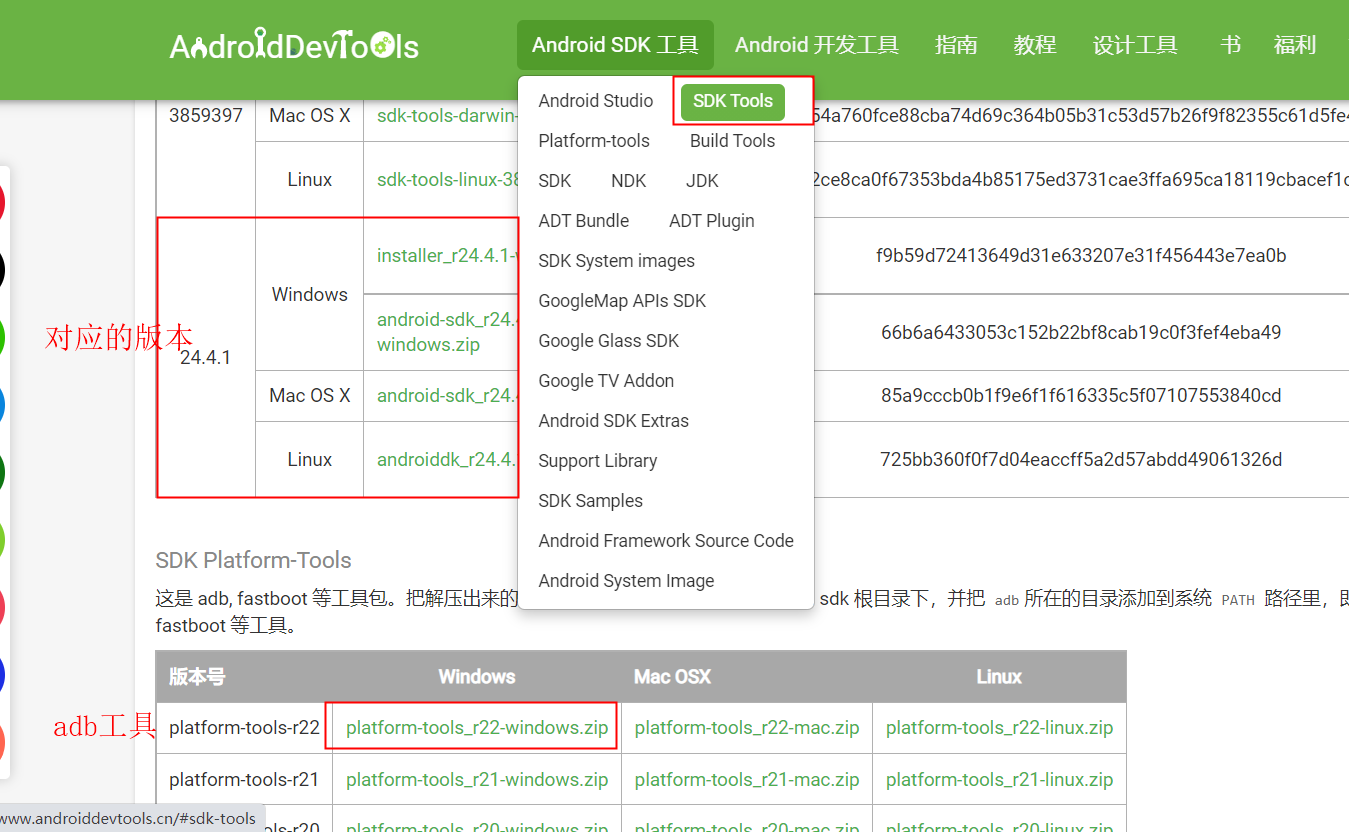Click the platform-tools-r21 version cell
Screen dimensions: 1349x837
[244, 780]
